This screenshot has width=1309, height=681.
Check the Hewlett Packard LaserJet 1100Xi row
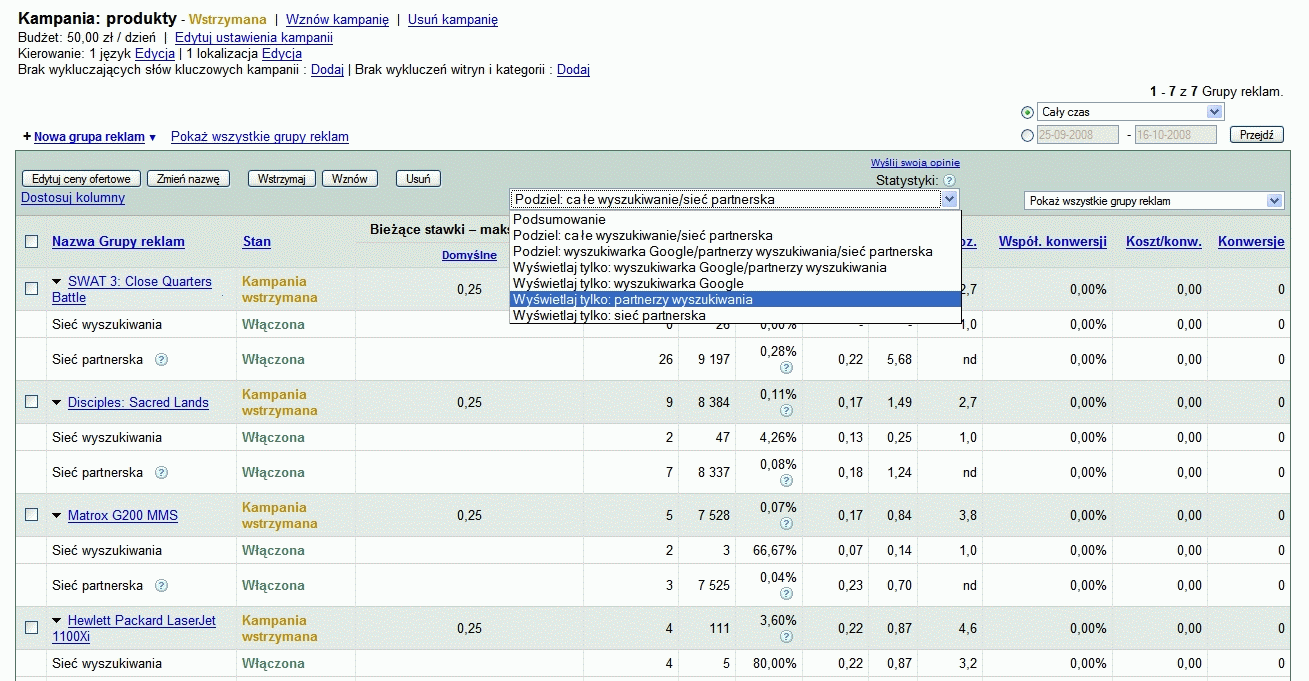[x=31, y=628]
